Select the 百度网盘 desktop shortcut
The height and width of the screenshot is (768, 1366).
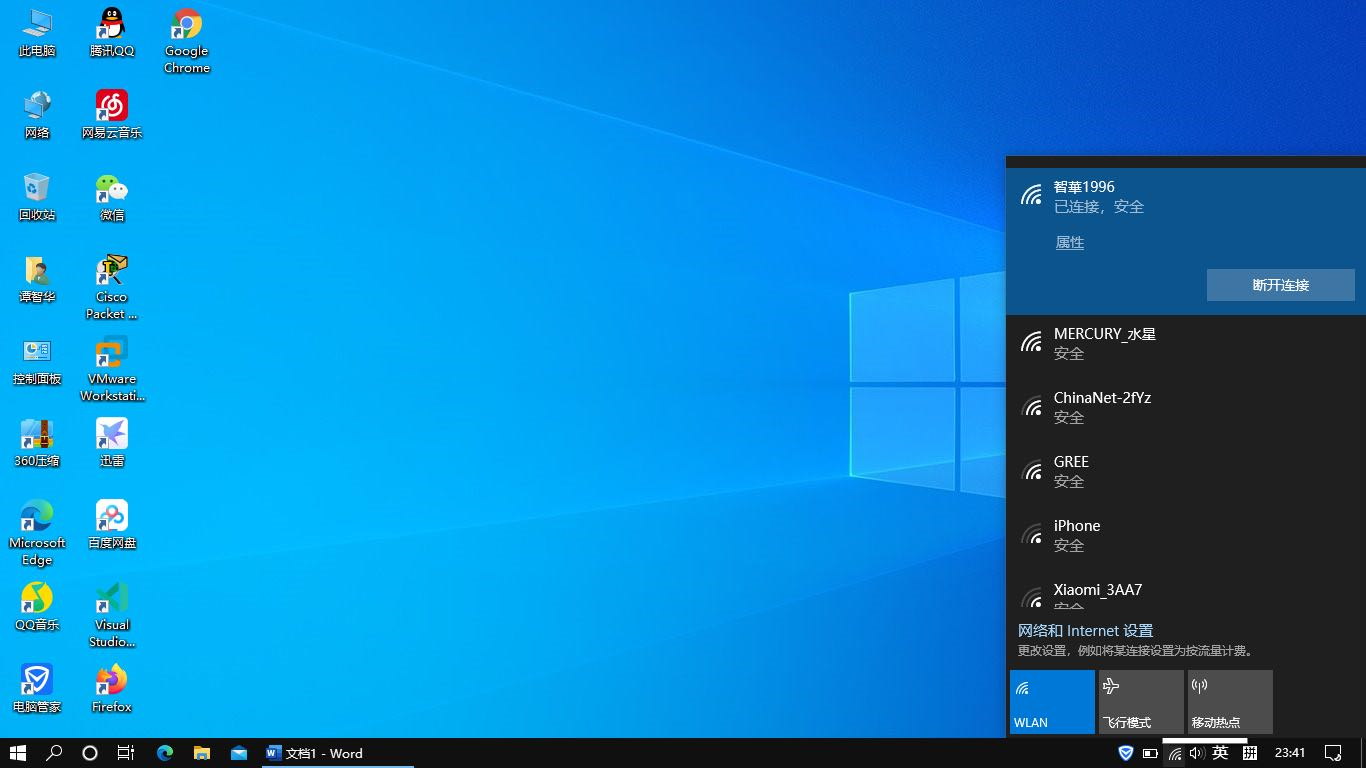(x=112, y=524)
